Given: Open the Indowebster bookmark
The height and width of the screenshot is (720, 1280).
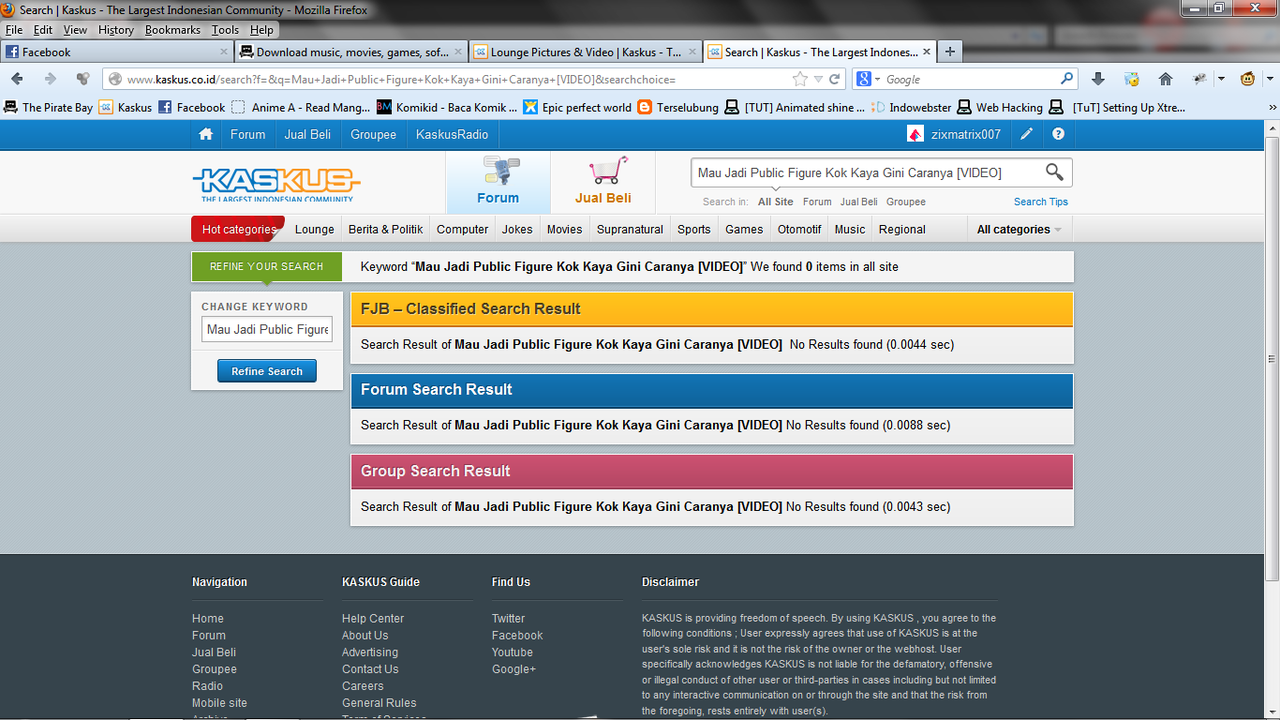Looking at the screenshot, I should point(911,107).
